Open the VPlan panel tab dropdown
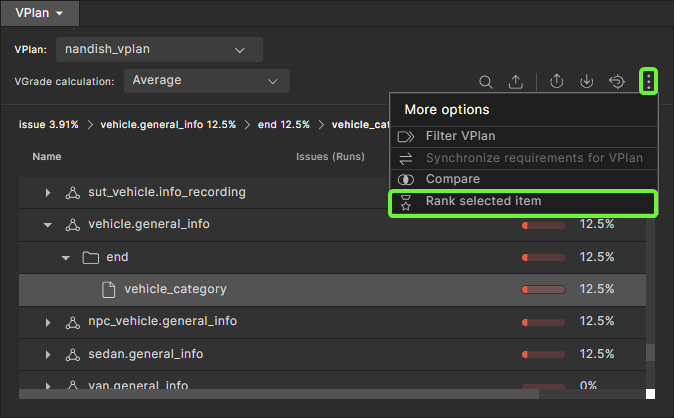The height and width of the screenshot is (418, 674). 40,13
